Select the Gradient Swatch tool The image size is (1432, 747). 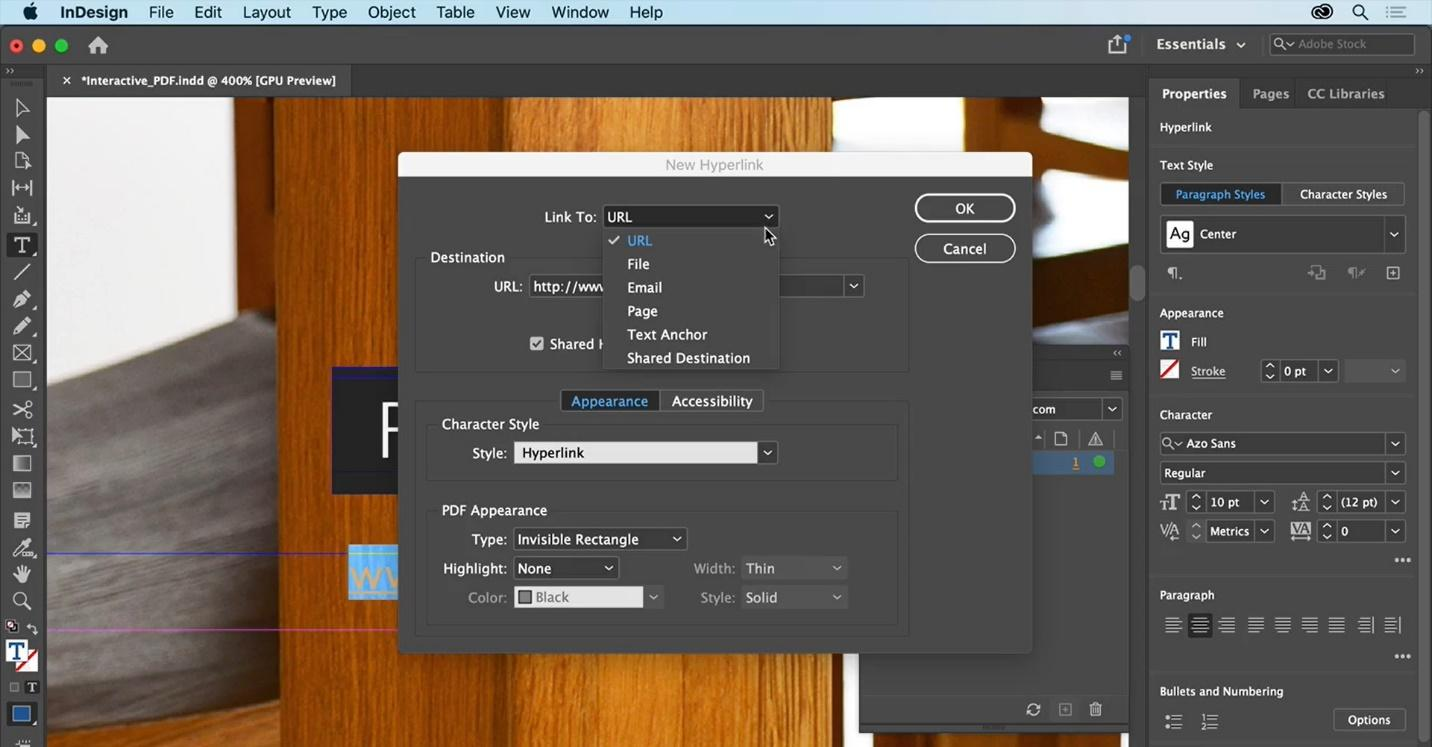pyautogui.click(x=22, y=462)
